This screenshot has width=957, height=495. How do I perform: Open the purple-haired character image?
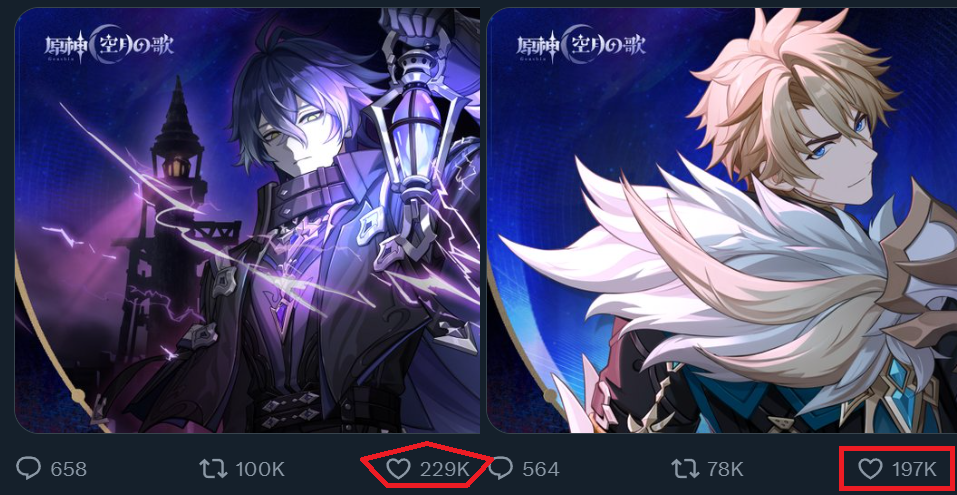[247, 220]
